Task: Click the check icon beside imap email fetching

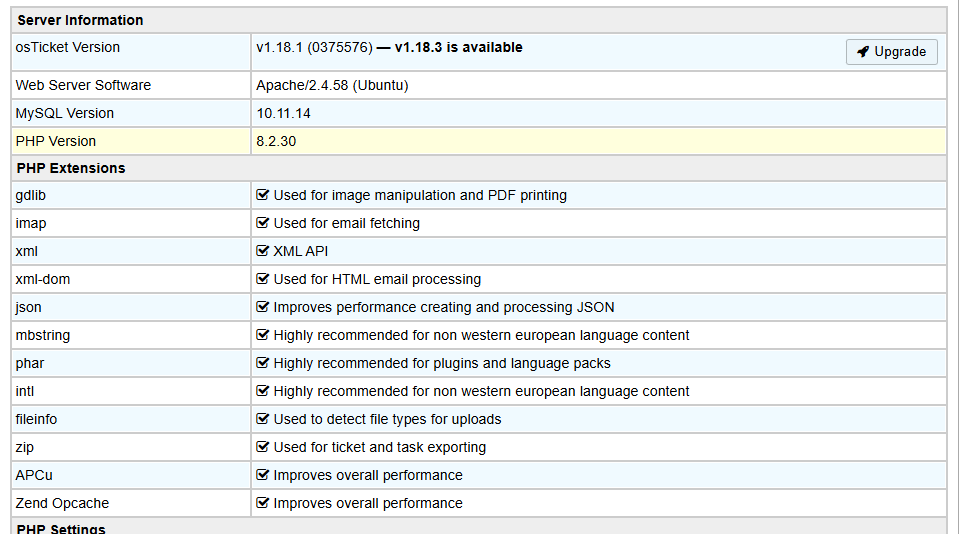Action: 263,223
